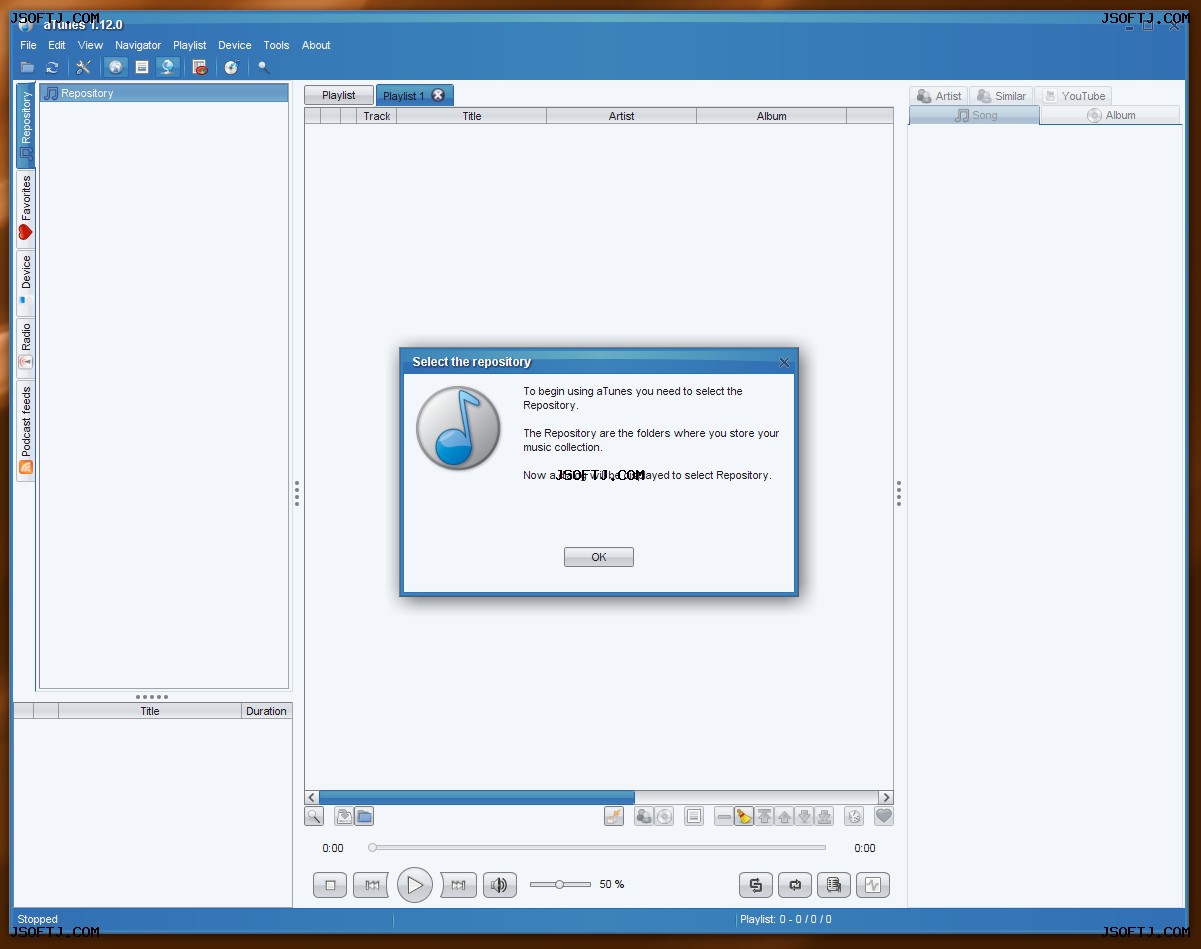Open the Similar artists tab
The height and width of the screenshot is (949, 1201).
point(1001,96)
